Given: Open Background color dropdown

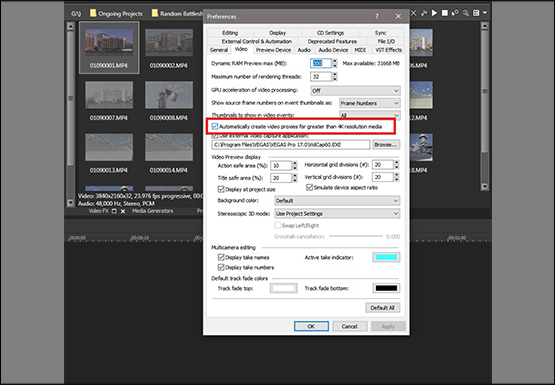Looking at the screenshot, I should coord(337,201).
